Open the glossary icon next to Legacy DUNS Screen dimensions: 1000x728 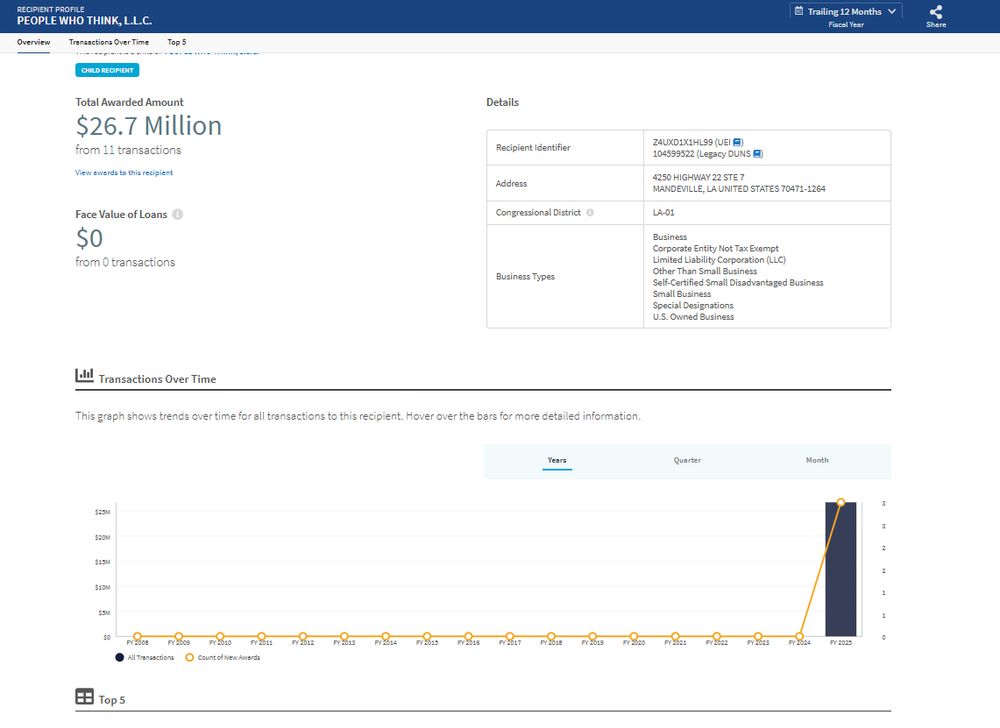757,154
